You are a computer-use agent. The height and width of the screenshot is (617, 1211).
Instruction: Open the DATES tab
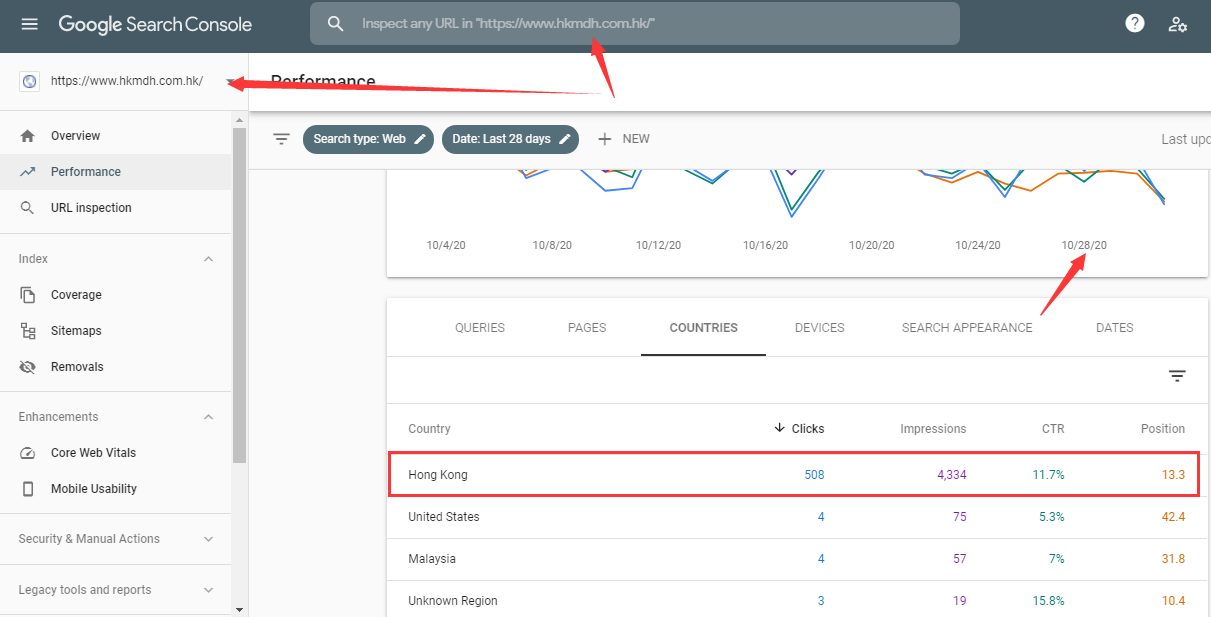[x=1115, y=328]
